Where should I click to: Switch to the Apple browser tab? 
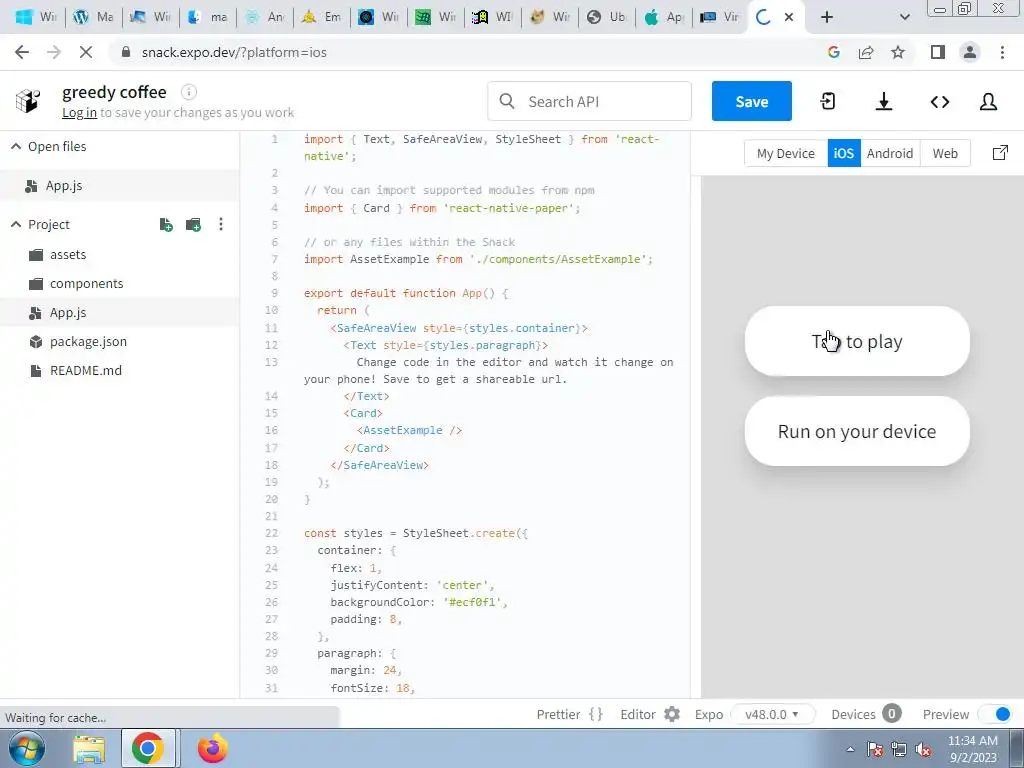664,18
